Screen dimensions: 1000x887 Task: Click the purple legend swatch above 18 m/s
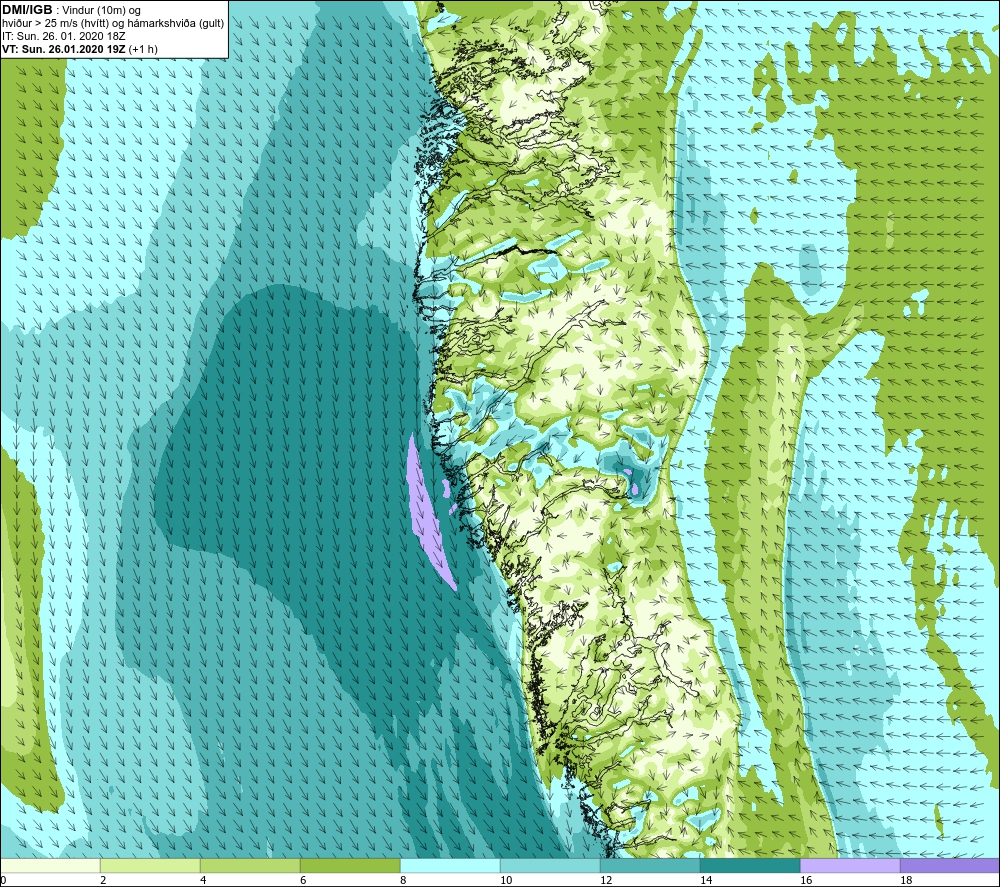(950, 865)
